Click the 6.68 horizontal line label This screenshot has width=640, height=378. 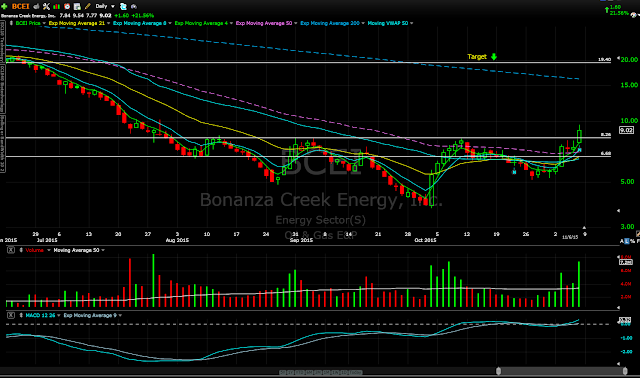(606, 153)
